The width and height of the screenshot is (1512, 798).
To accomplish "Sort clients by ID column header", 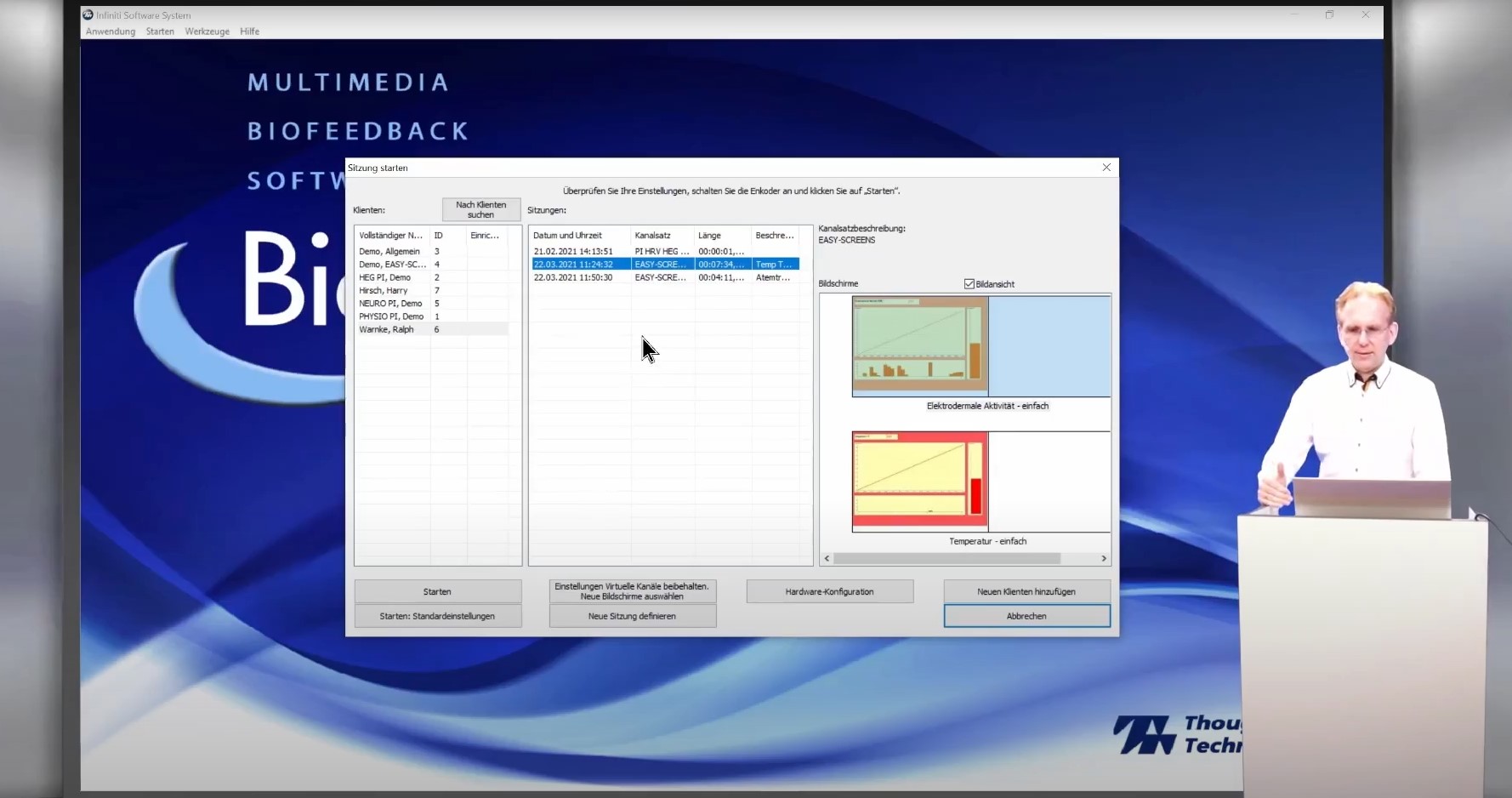I will (448, 236).
